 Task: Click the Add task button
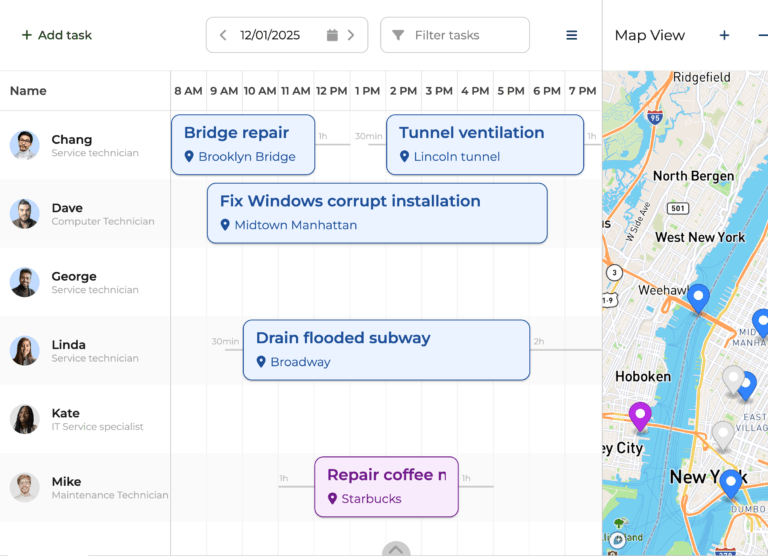click(57, 35)
